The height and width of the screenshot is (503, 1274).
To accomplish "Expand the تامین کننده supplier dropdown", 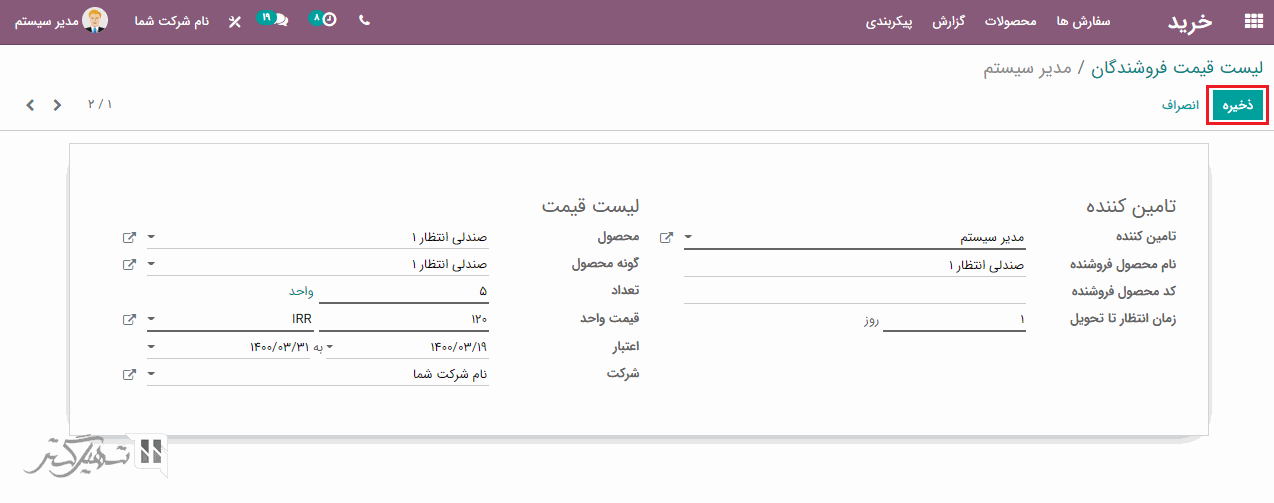I will coord(689,238).
